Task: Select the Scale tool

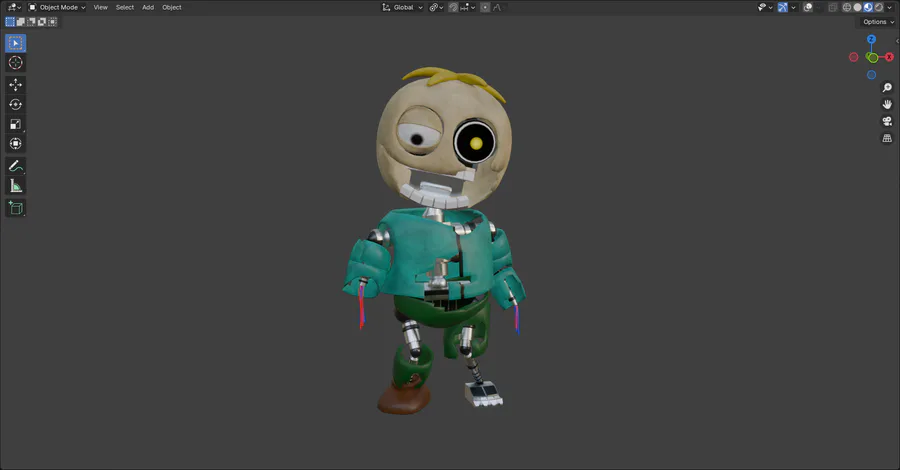Action: tap(15, 124)
